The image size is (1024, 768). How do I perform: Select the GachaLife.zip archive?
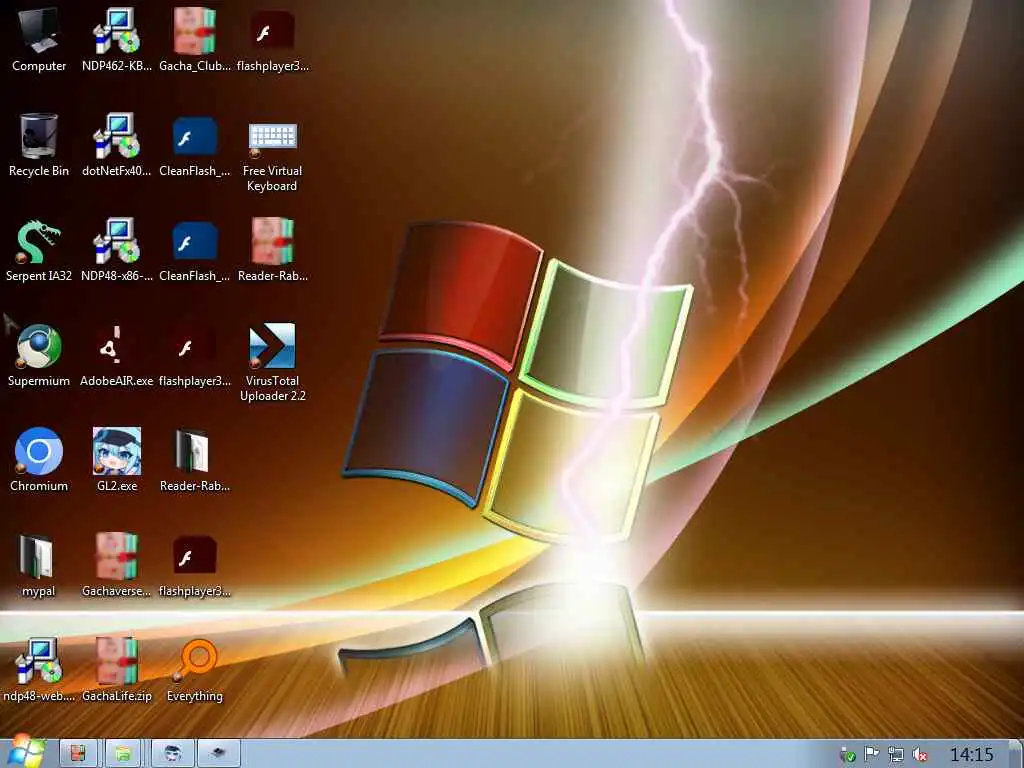[116, 670]
